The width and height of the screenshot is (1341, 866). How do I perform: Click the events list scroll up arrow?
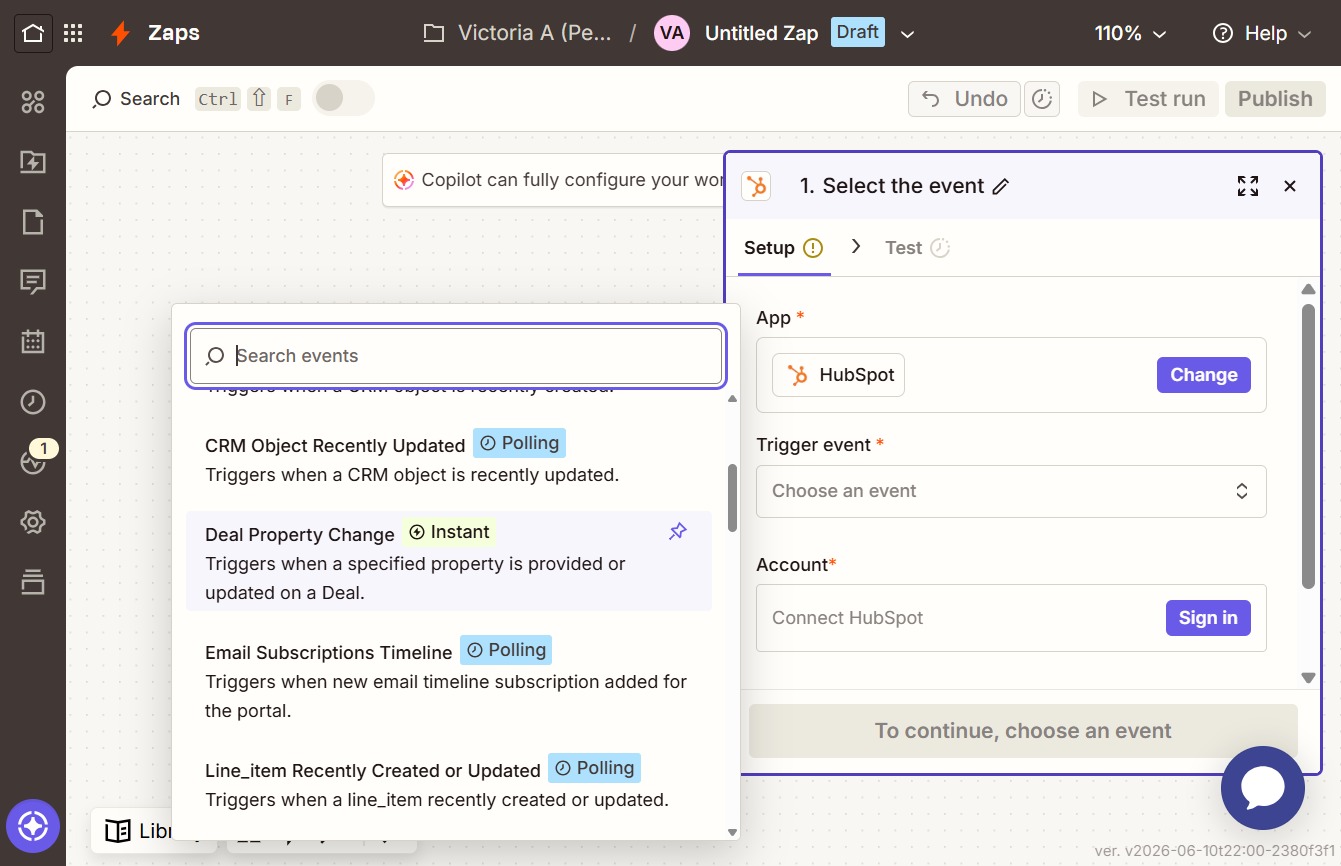click(x=733, y=398)
